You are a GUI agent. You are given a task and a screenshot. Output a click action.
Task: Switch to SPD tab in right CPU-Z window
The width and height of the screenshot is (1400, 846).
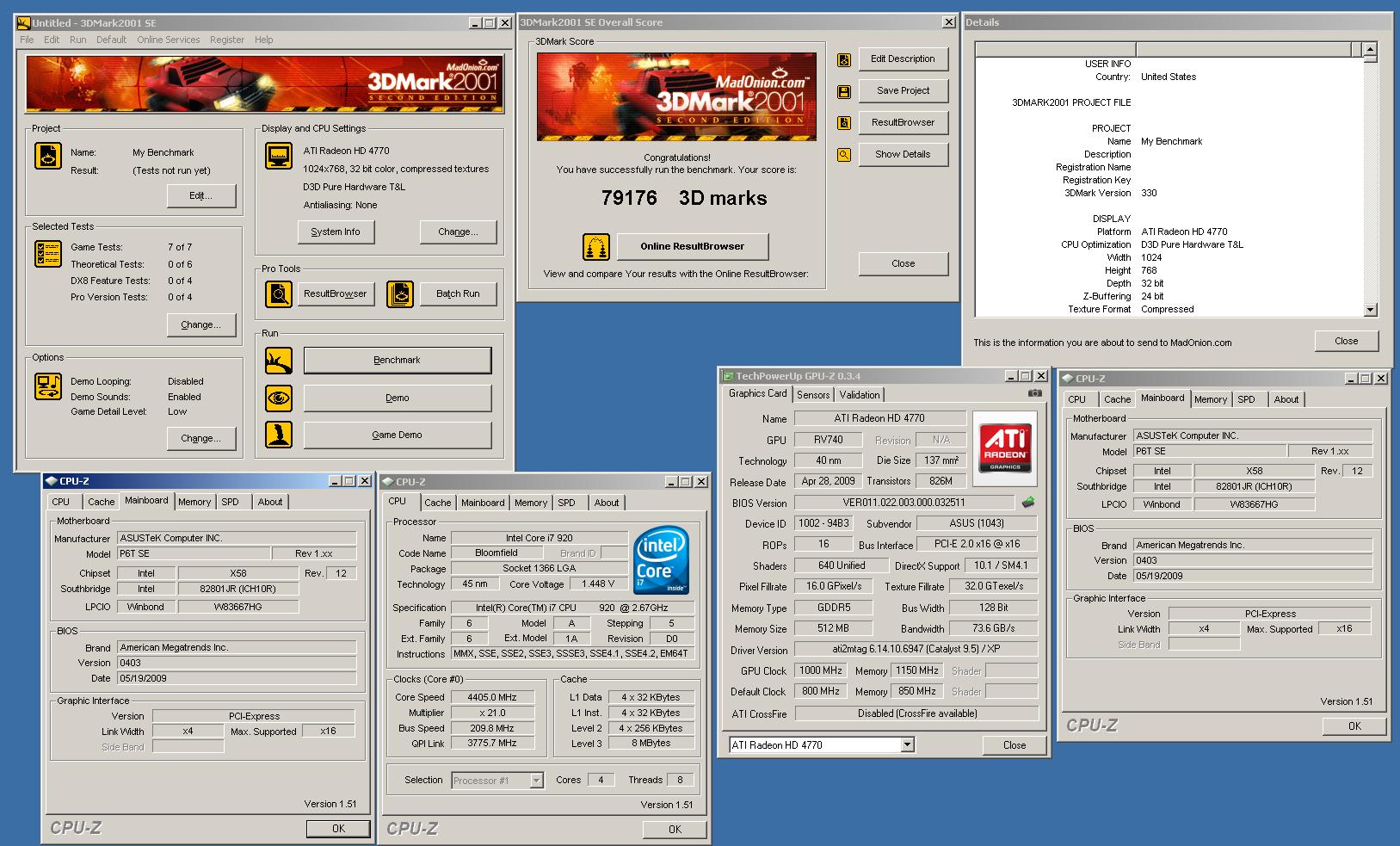tap(1246, 399)
